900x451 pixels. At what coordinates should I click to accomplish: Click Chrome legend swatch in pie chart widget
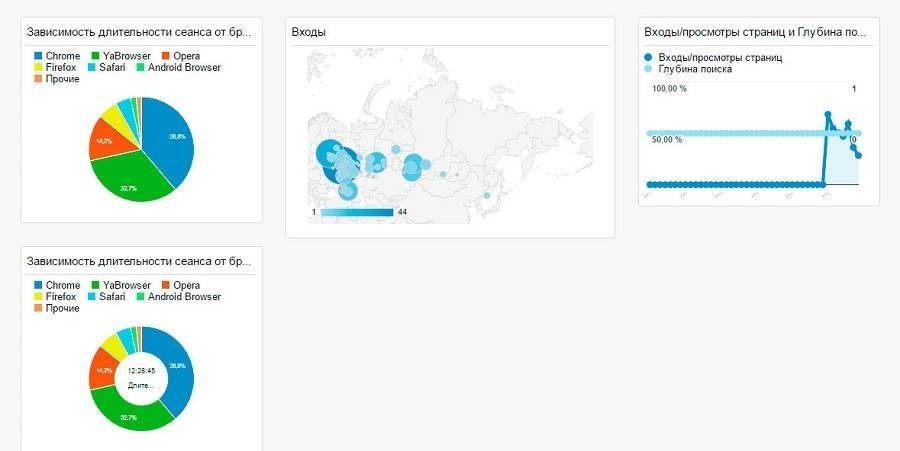click(38, 56)
